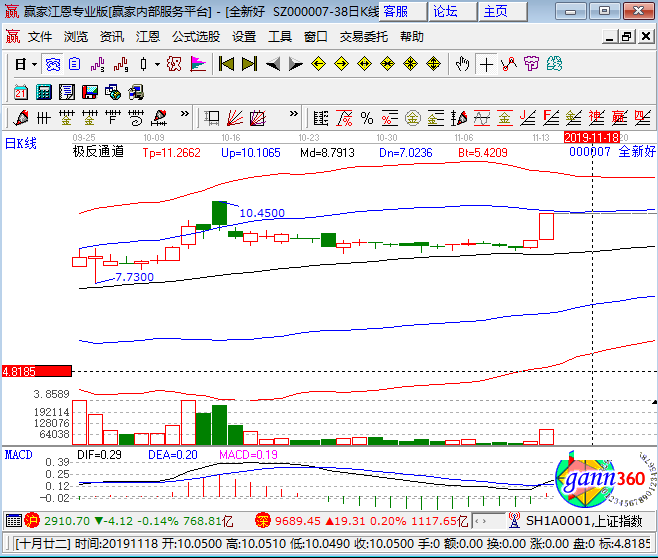
Task: Click the yellow diamond right-arrow icon
Action: 342,65
